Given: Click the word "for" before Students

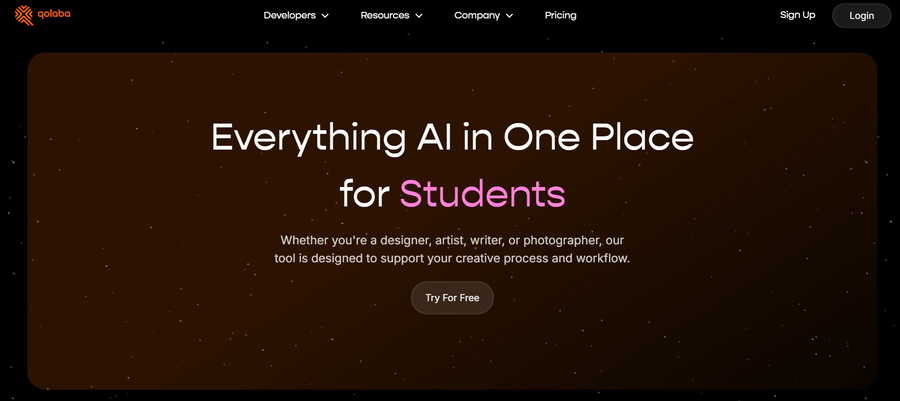Looking at the screenshot, I should [x=366, y=193].
